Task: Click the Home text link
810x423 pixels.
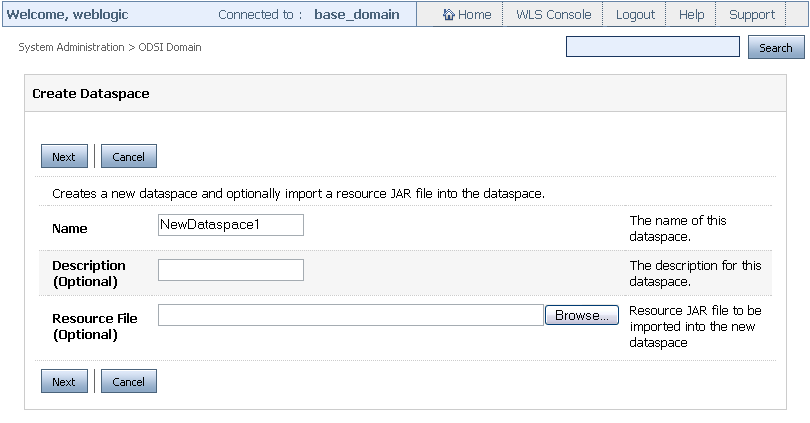Action: (x=474, y=14)
